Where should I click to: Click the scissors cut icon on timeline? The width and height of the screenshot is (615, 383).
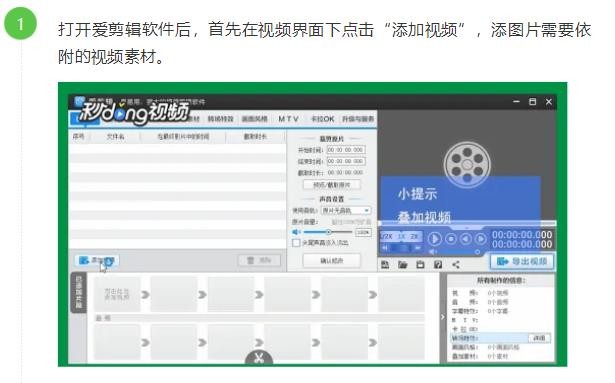pyautogui.click(x=258, y=358)
